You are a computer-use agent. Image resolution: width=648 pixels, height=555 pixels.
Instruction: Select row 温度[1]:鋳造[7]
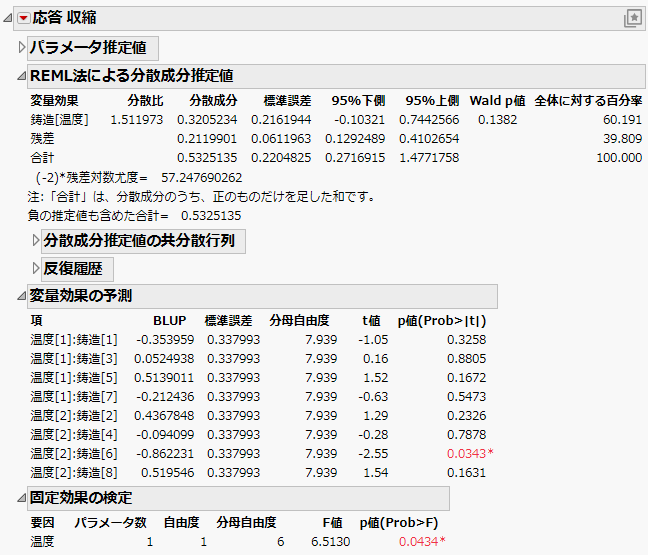pyautogui.click(x=74, y=397)
